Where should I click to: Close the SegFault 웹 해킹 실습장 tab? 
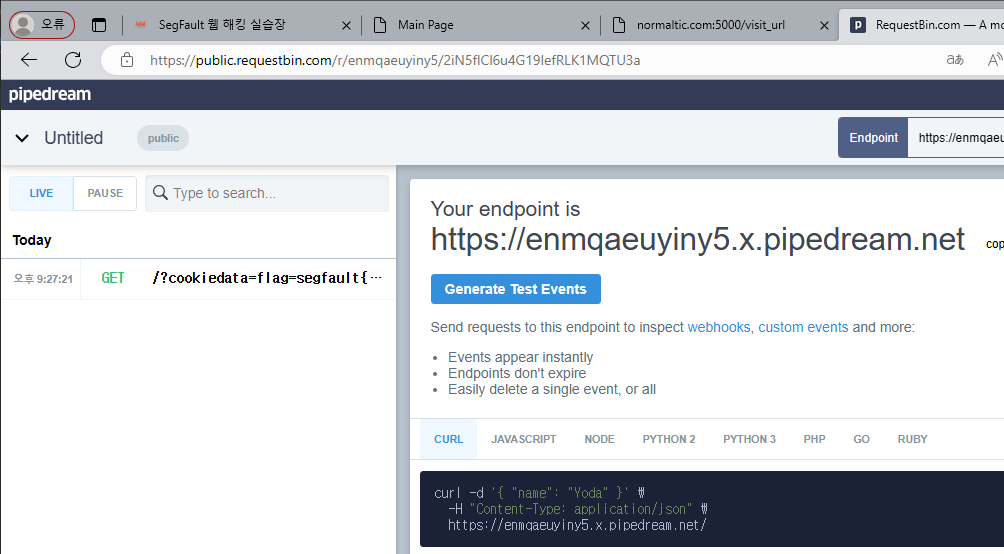[x=346, y=26]
